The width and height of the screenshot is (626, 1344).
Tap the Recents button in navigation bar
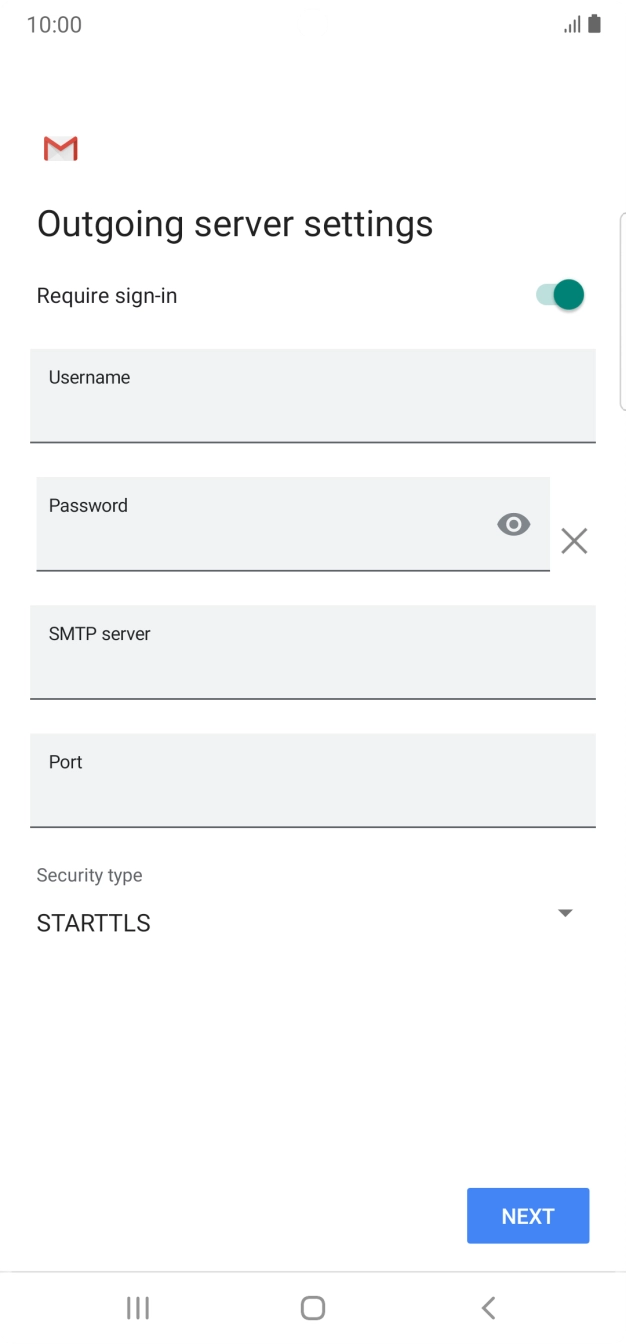click(137, 1307)
